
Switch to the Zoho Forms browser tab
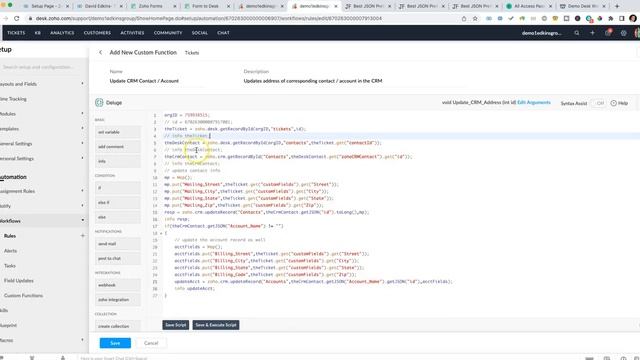pos(152,6)
